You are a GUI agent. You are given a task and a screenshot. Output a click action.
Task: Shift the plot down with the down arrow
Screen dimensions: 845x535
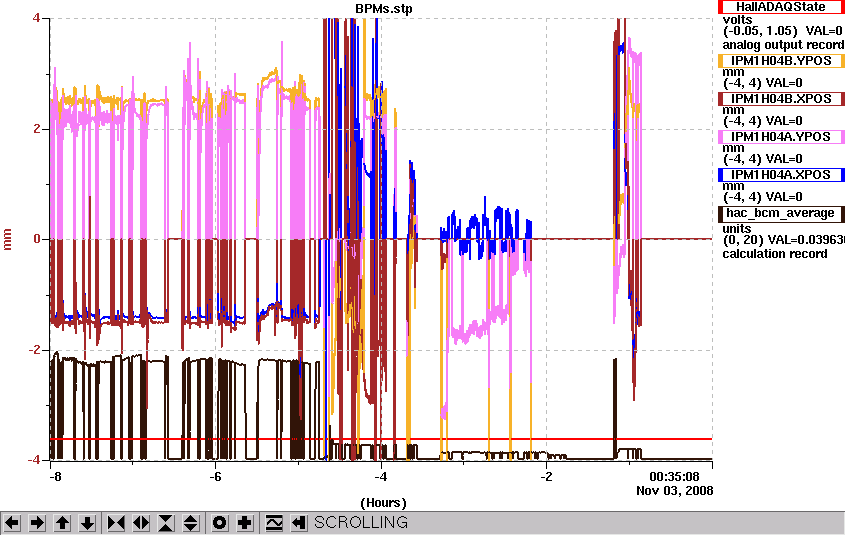pyautogui.click(x=88, y=523)
